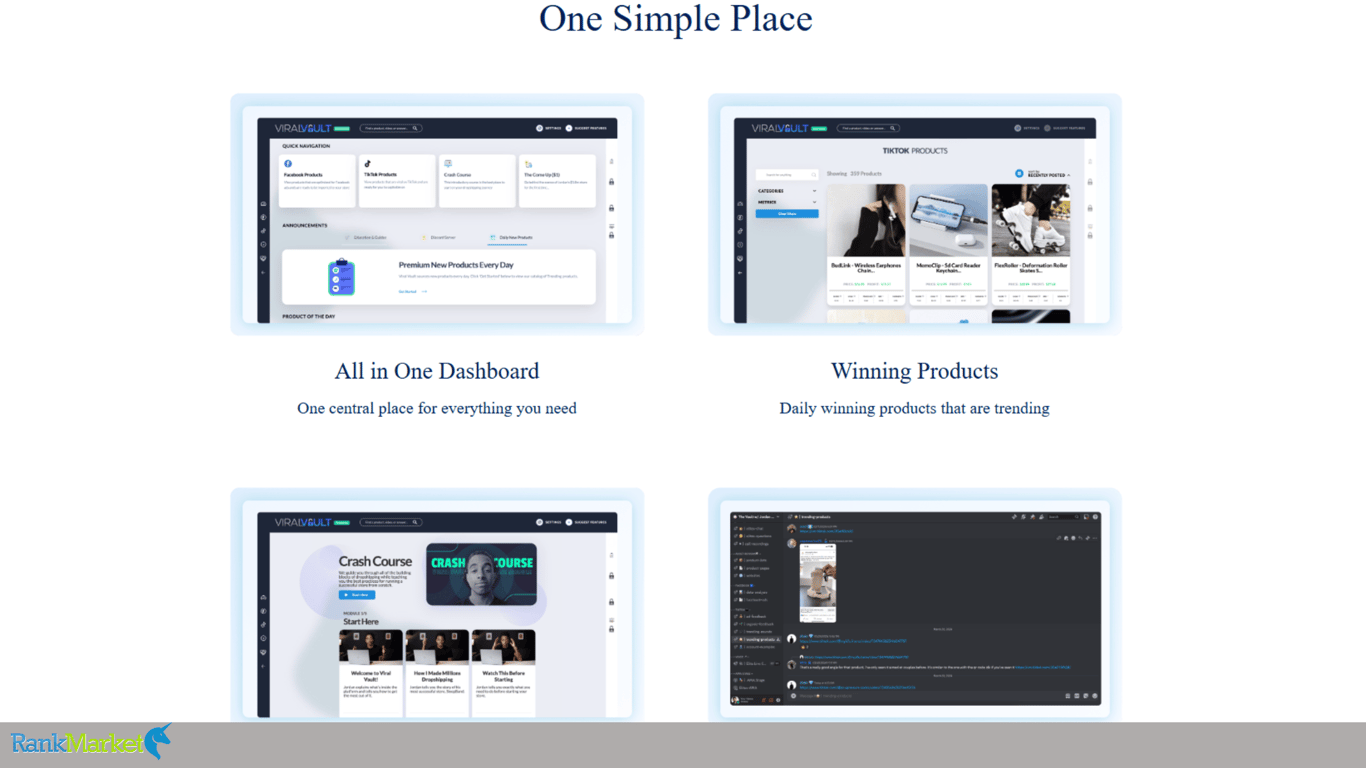Click Suggest Features in the TikTok Products screenshot
This screenshot has width=1366, height=768.
coord(1066,128)
